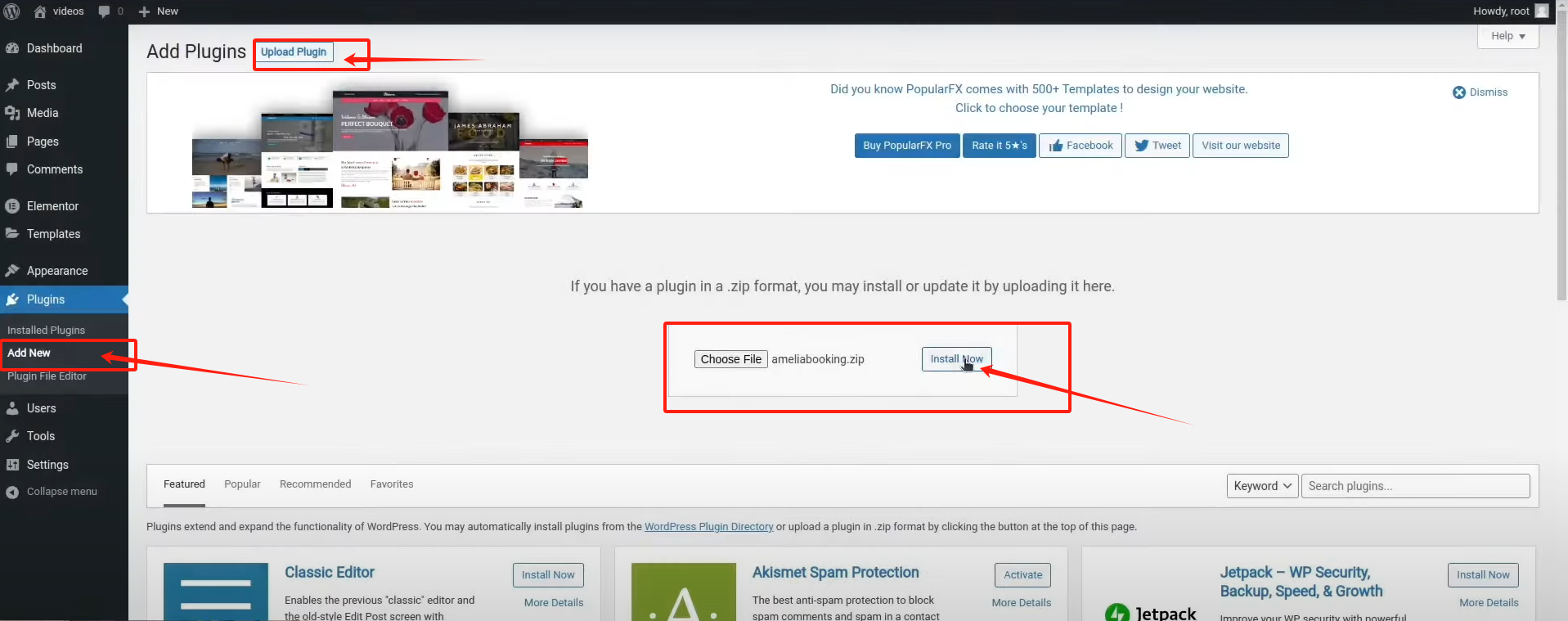Image resolution: width=1568 pixels, height=621 pixels.
Task: Open More Details for Jetpack
Action: (x=1489, y=603)
